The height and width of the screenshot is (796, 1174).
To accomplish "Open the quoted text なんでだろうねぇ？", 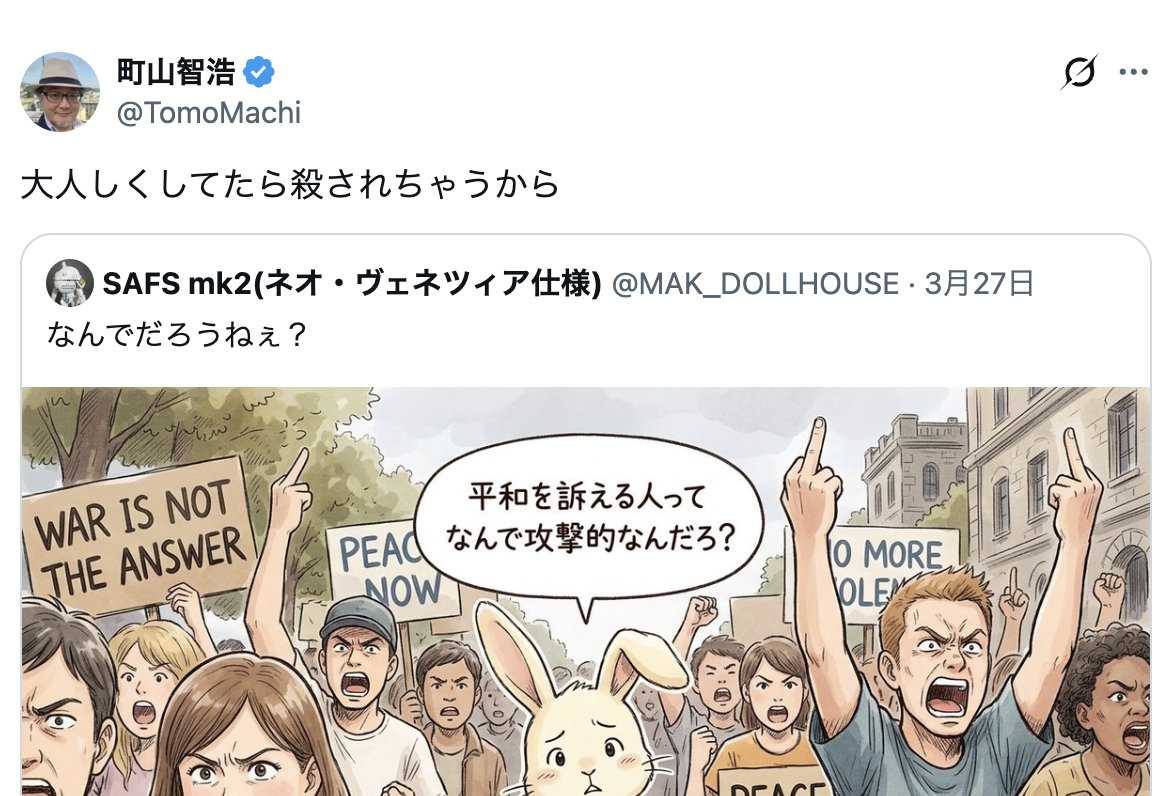I will (x=177, y=334).
